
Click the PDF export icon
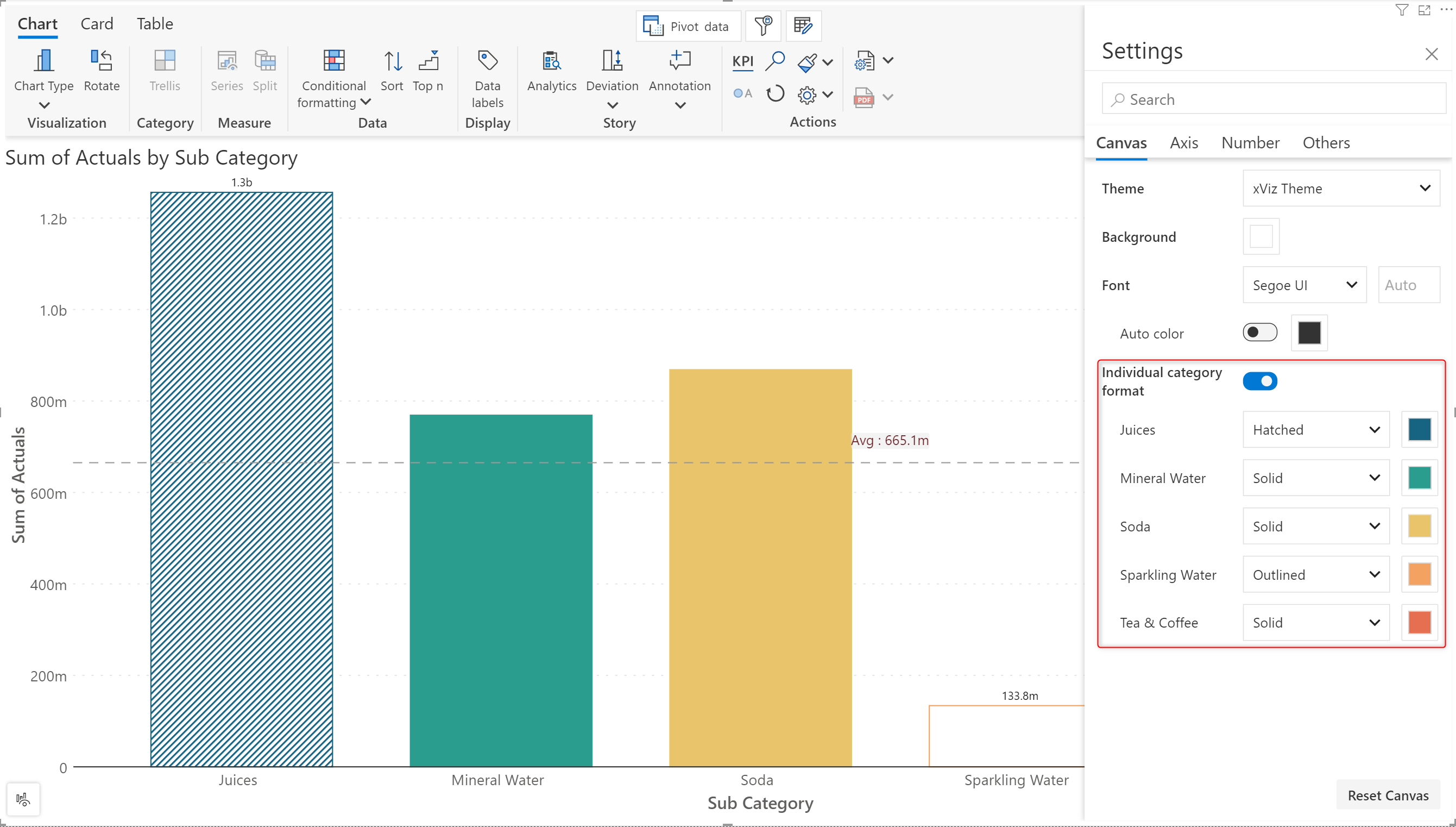point(864,97)
